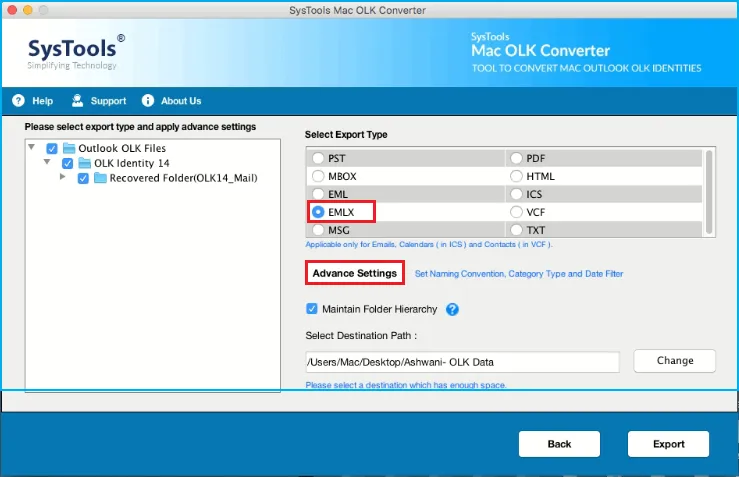Toggle Maintain Folder Hierarchy checkbox
The width and height of the screenshot is (739, 477).
(312, 309)
